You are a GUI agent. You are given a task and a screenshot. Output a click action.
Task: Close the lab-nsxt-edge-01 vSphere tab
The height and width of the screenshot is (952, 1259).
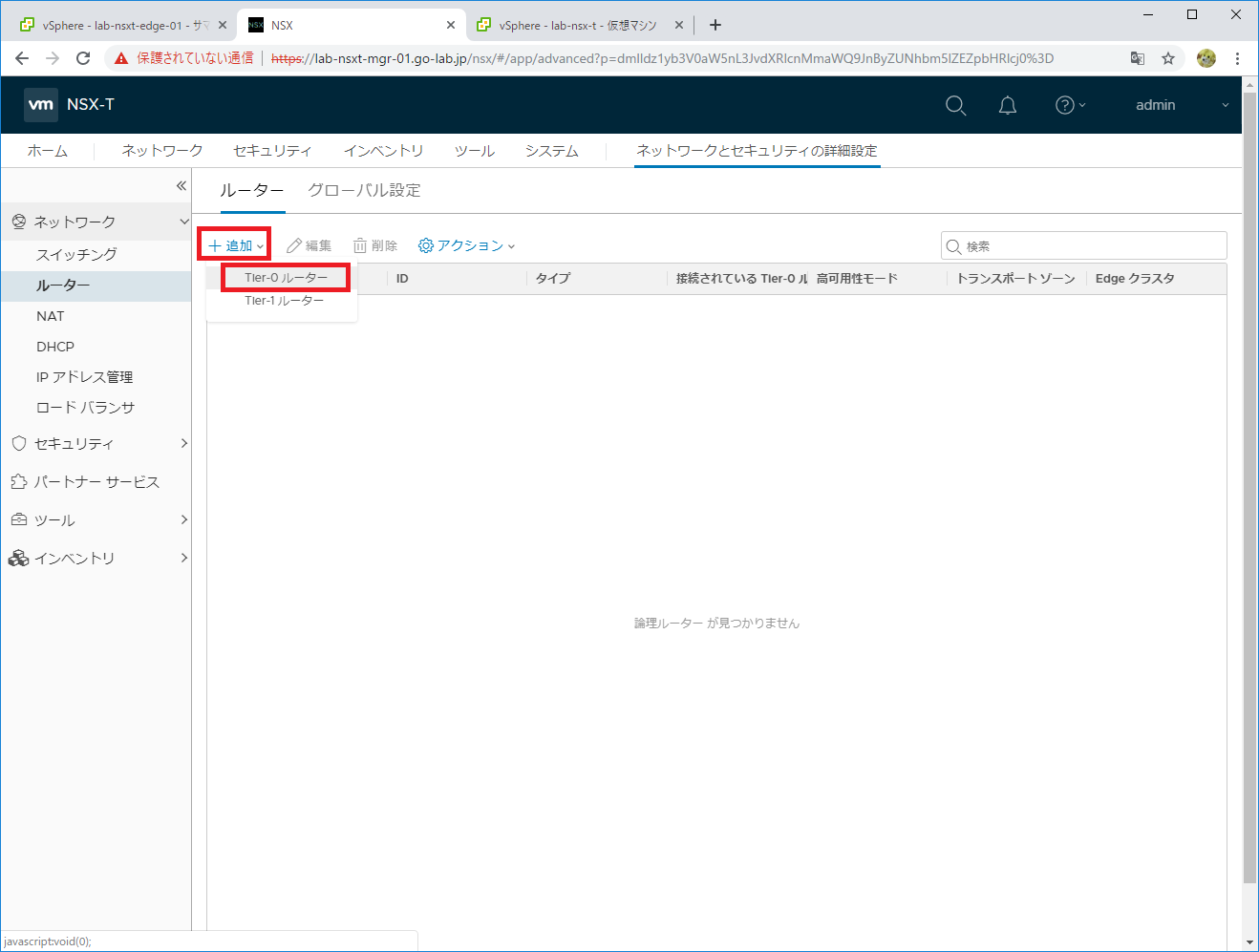(223, 25)
